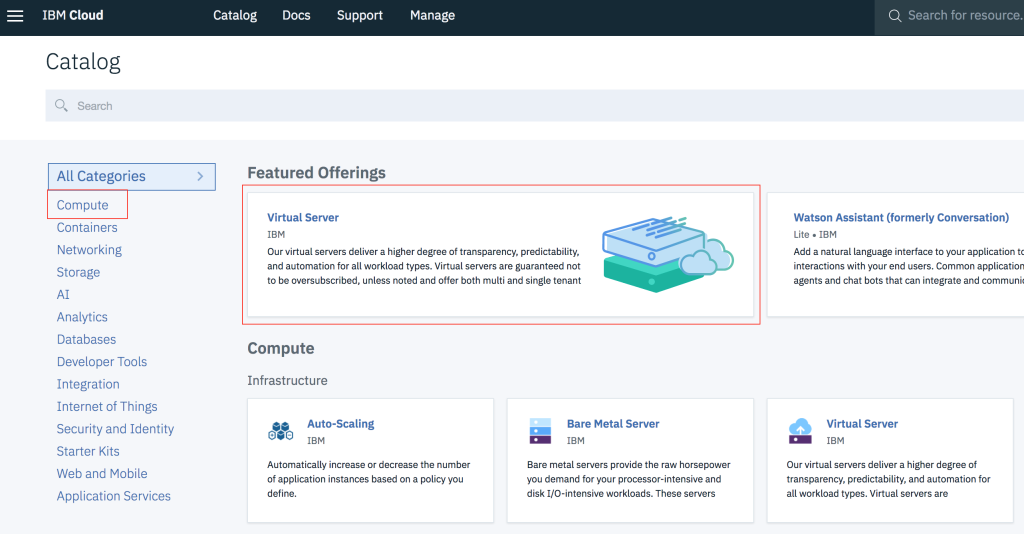Select the Containers category

[x=87, y=227]
